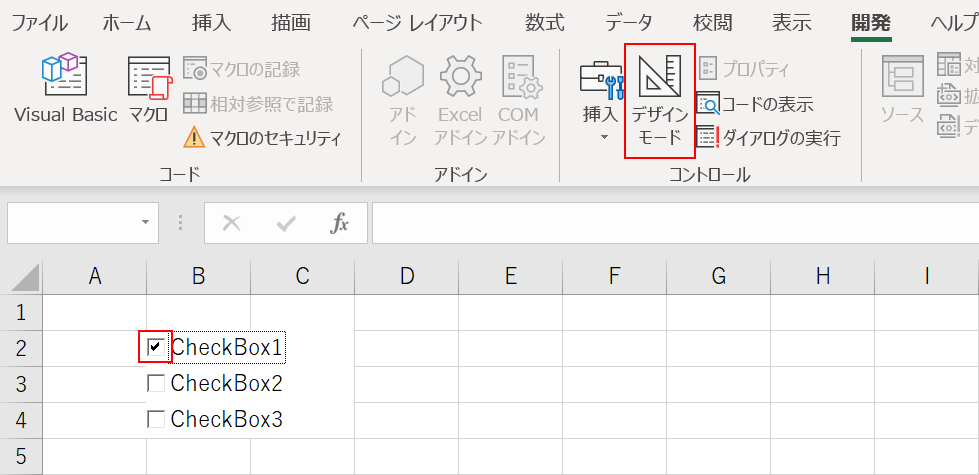Select column C header
979x475 pixels.
click(x=303, y=277)
